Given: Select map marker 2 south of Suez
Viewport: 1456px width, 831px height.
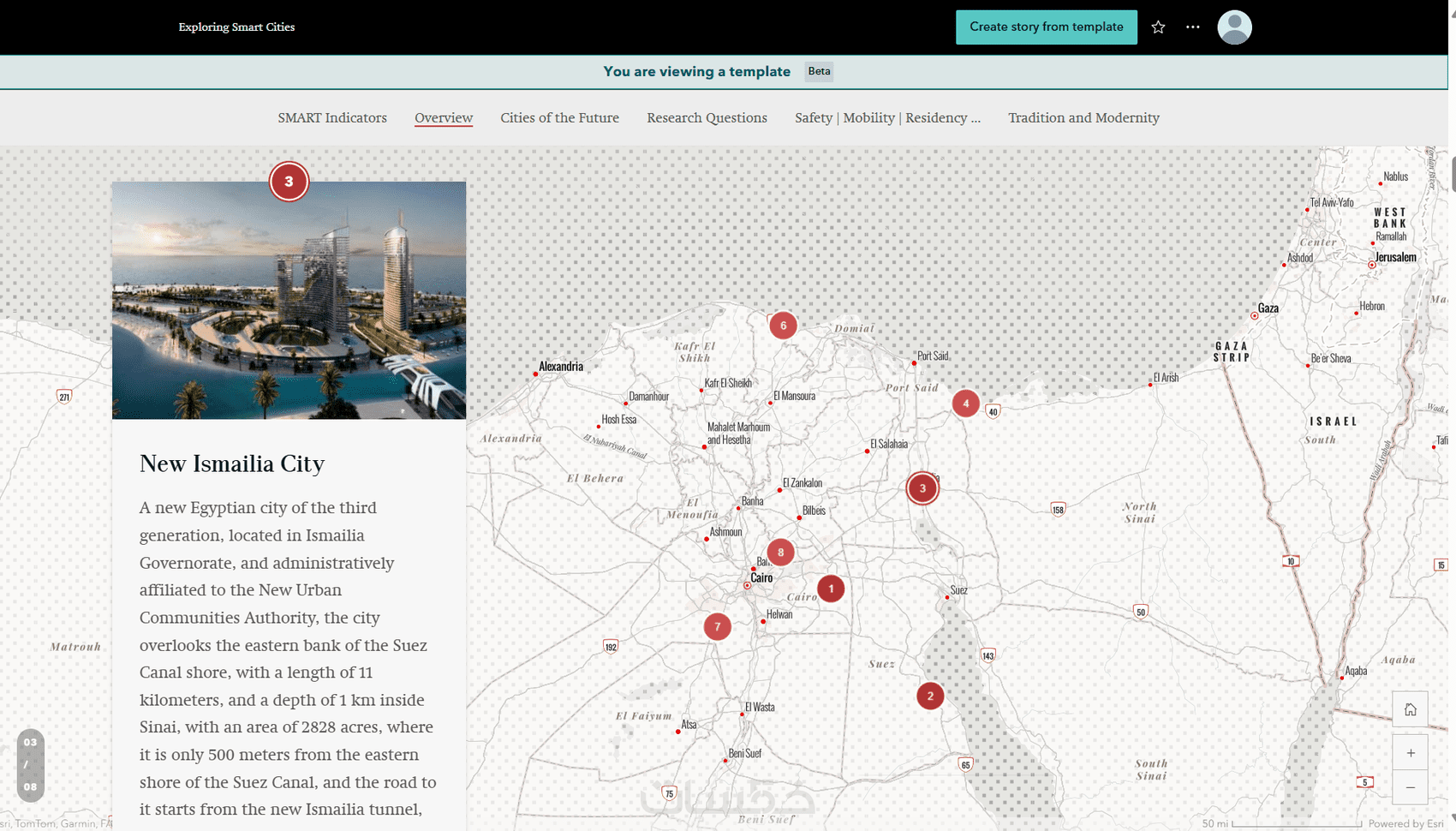Looking at the screenshot, I should pos(929,696).
